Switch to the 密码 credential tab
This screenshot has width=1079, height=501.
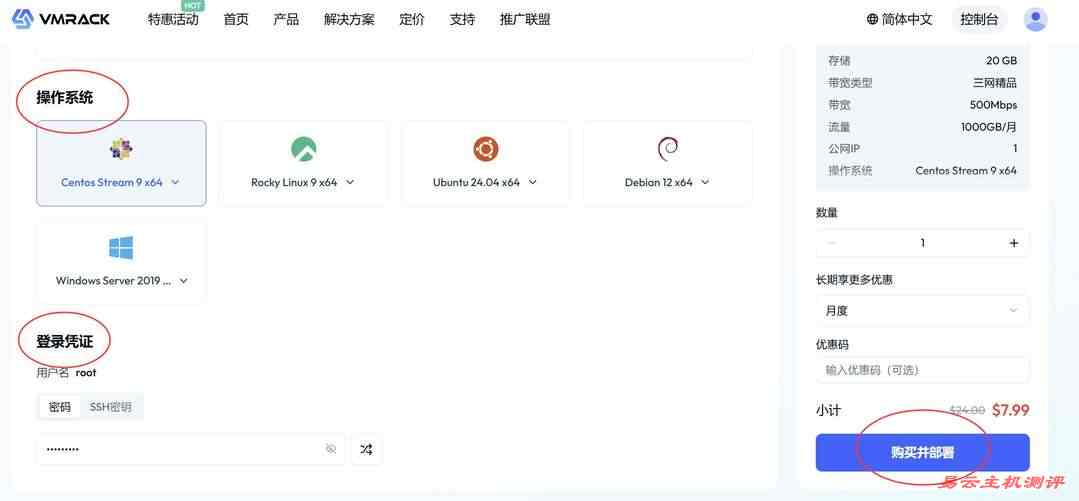(x=60, y=407)
